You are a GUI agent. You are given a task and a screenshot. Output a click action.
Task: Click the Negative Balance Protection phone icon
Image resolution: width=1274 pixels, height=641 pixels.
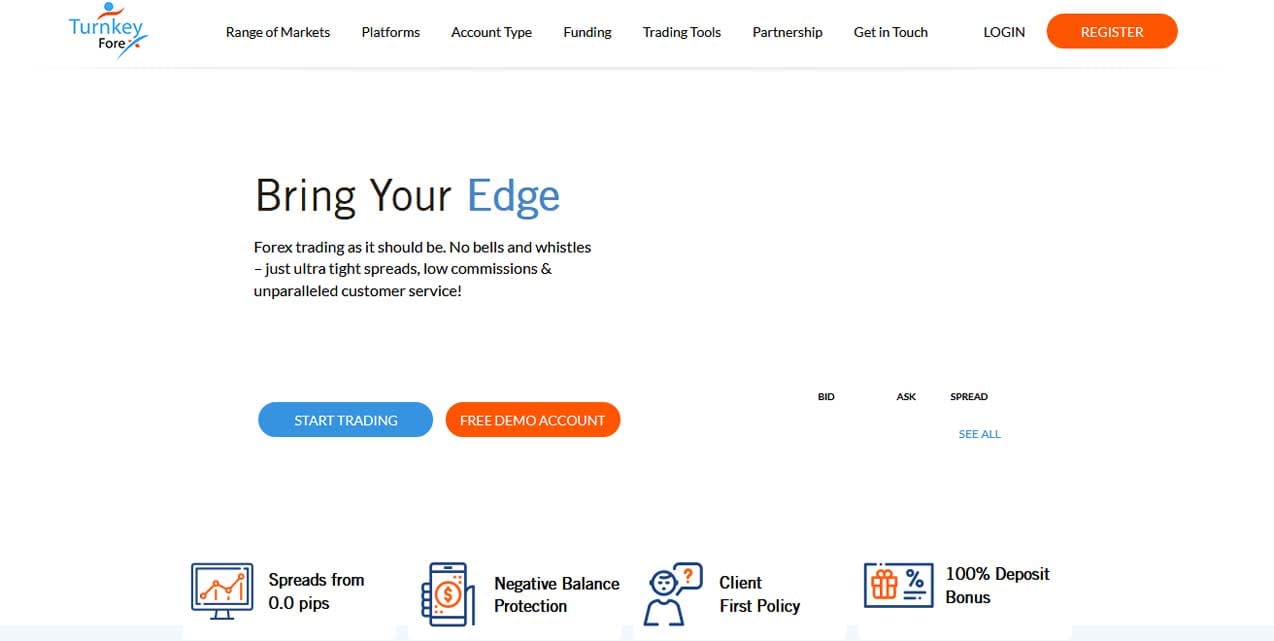pyautogui.click(x=447, y=594)
